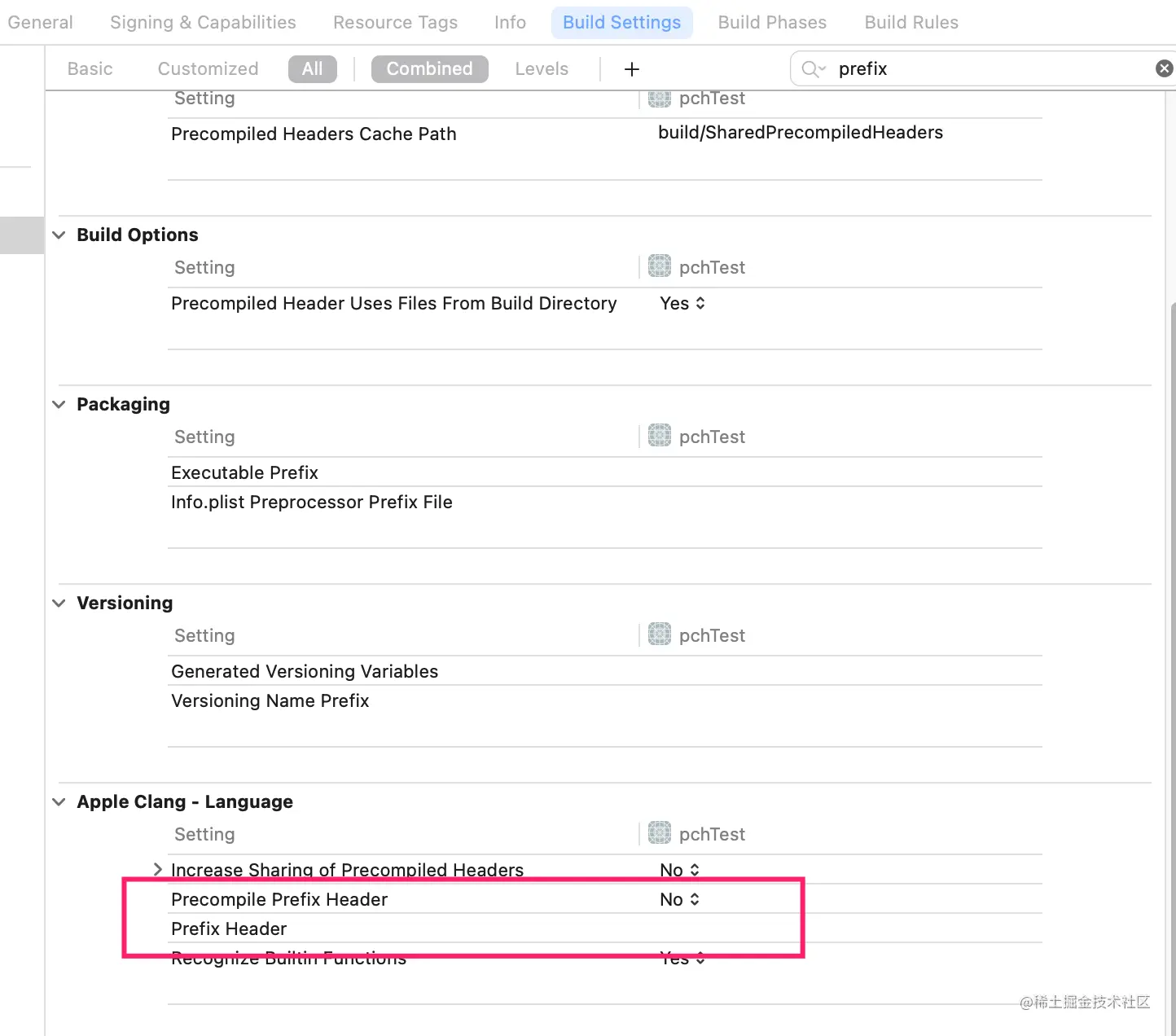1176x1036 pixels.
Task: Select Generated Versioning Variables setting
Action: pos(305,671)
